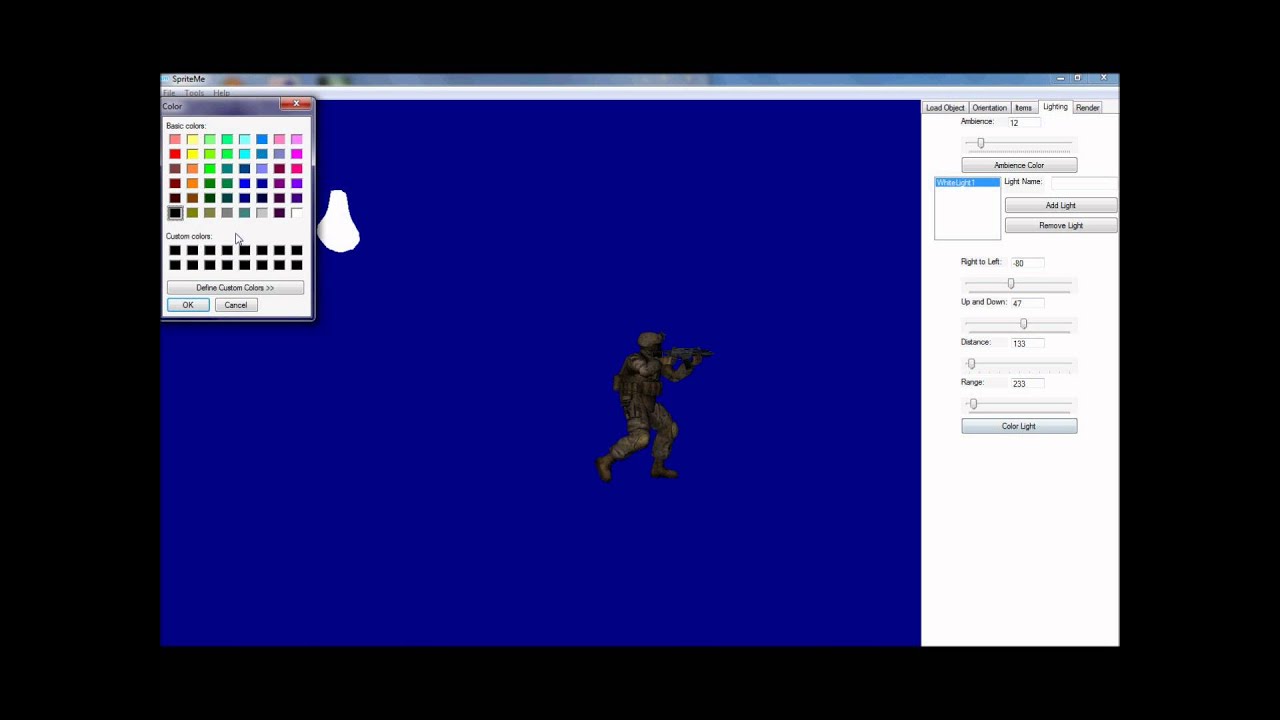The height and width of the screenshot is (720, 1280).
Task: Confirm the color choice with OK
Action: 187,305
